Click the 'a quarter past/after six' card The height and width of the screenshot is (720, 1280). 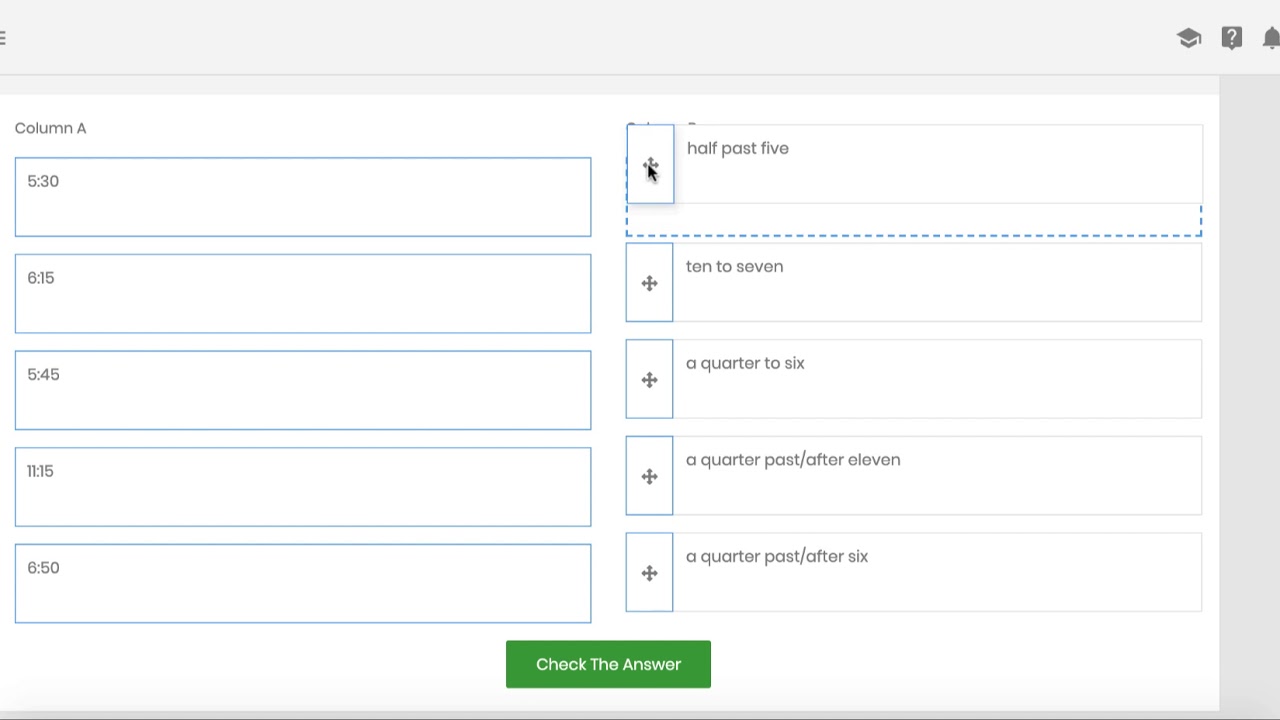(x=936, y=573)
